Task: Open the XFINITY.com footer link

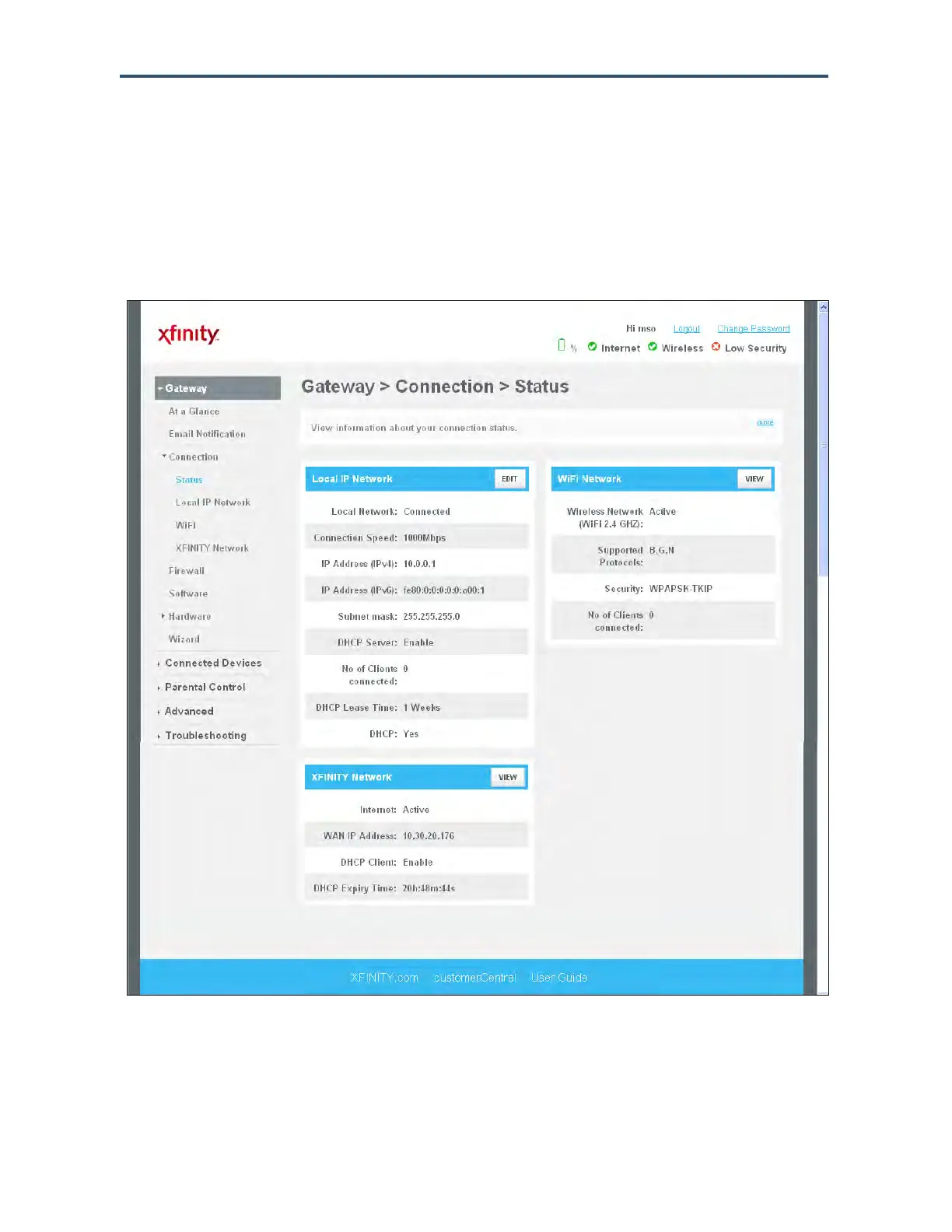Action: [x=384, y=978]
